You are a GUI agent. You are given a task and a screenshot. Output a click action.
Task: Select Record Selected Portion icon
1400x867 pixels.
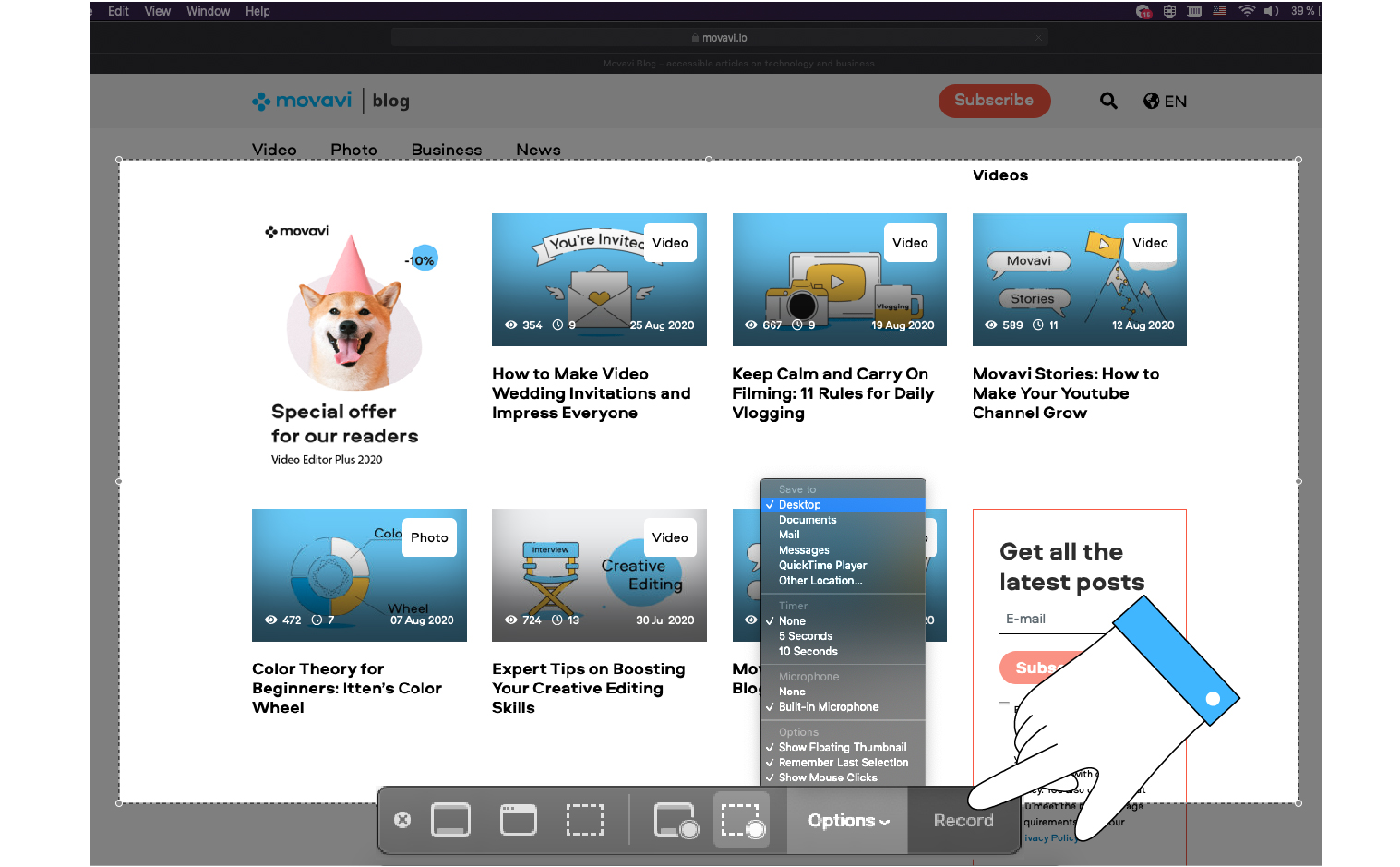coord(742,820)
